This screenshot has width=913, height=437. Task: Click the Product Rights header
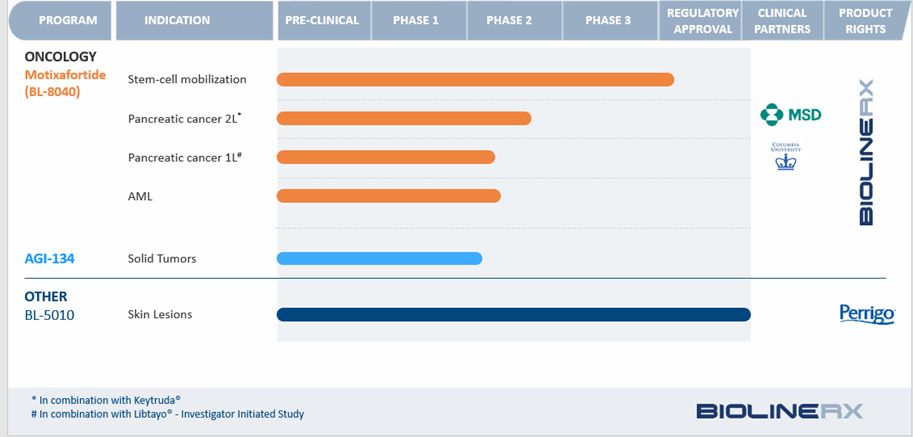(x=865, y=20)
